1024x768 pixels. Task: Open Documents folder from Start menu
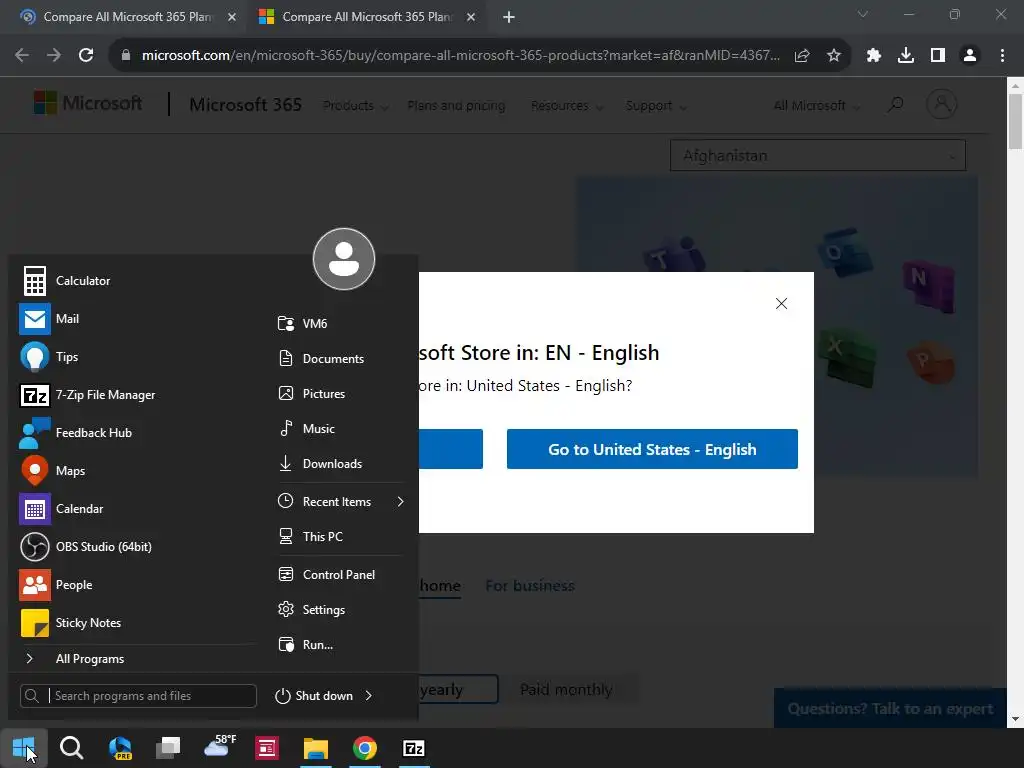point(321,359)
